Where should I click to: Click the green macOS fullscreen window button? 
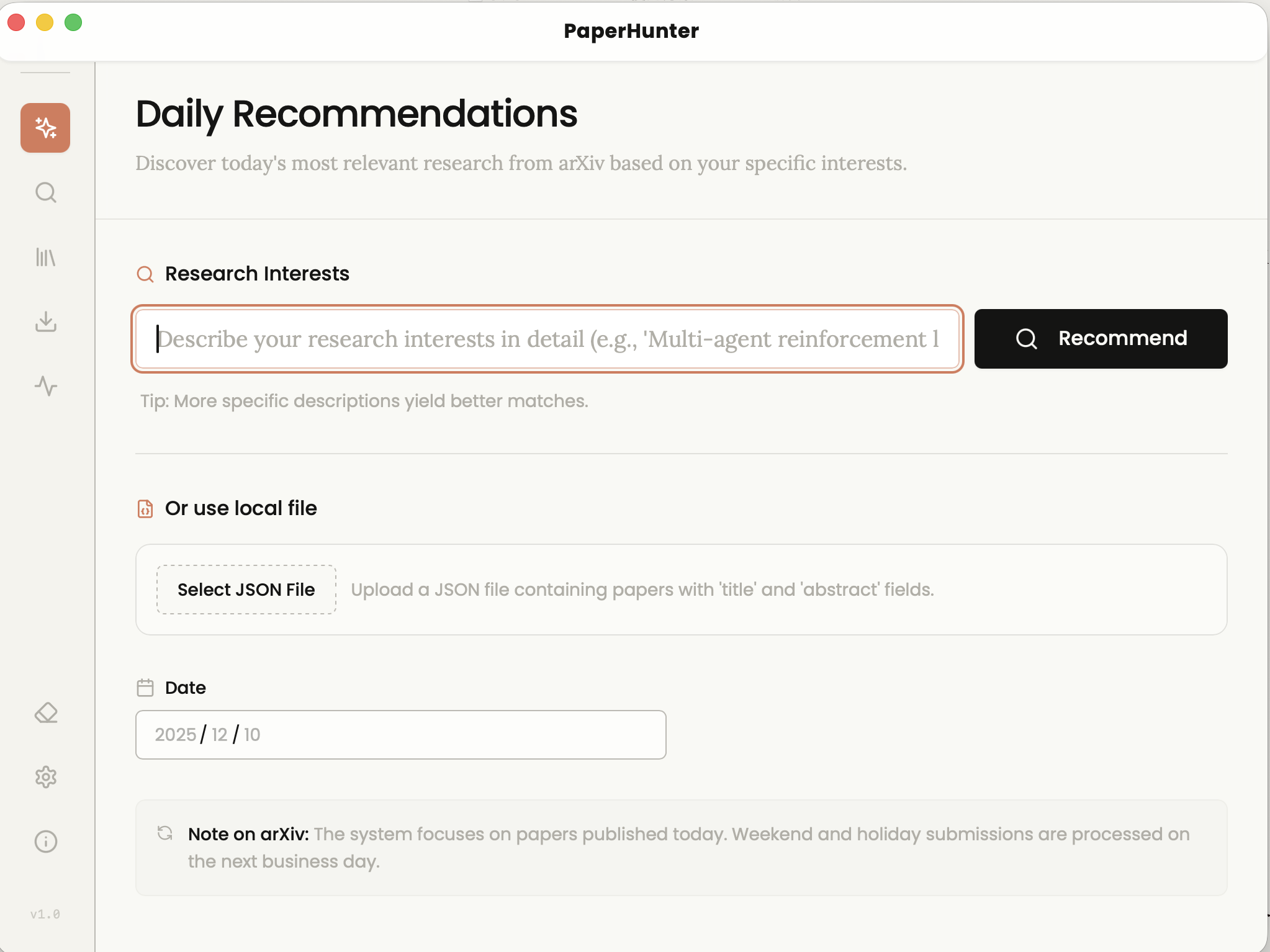click(x=73, y=23)
